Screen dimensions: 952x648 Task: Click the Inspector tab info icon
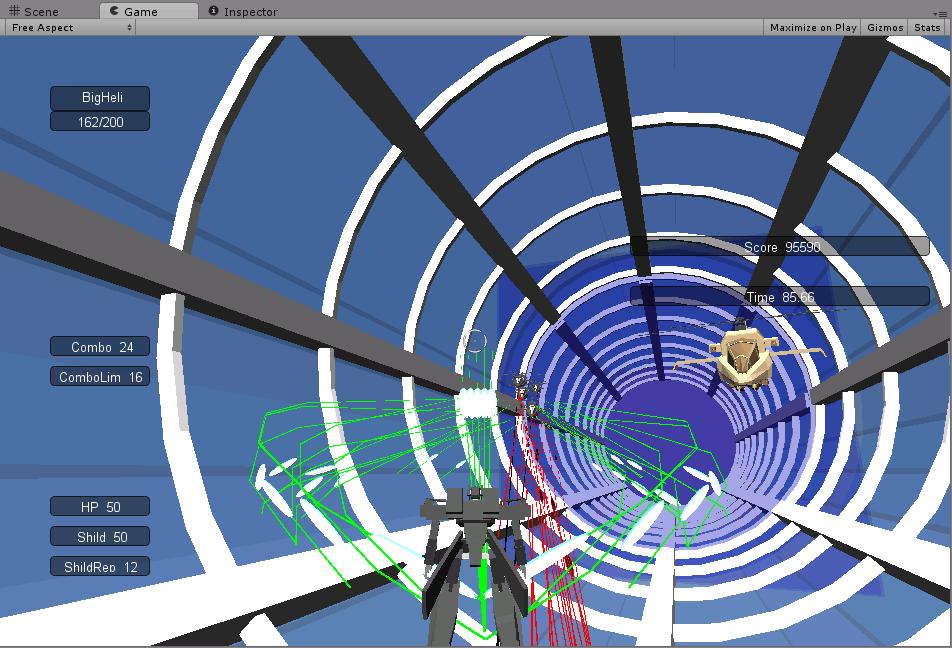[x=213, y=10]
